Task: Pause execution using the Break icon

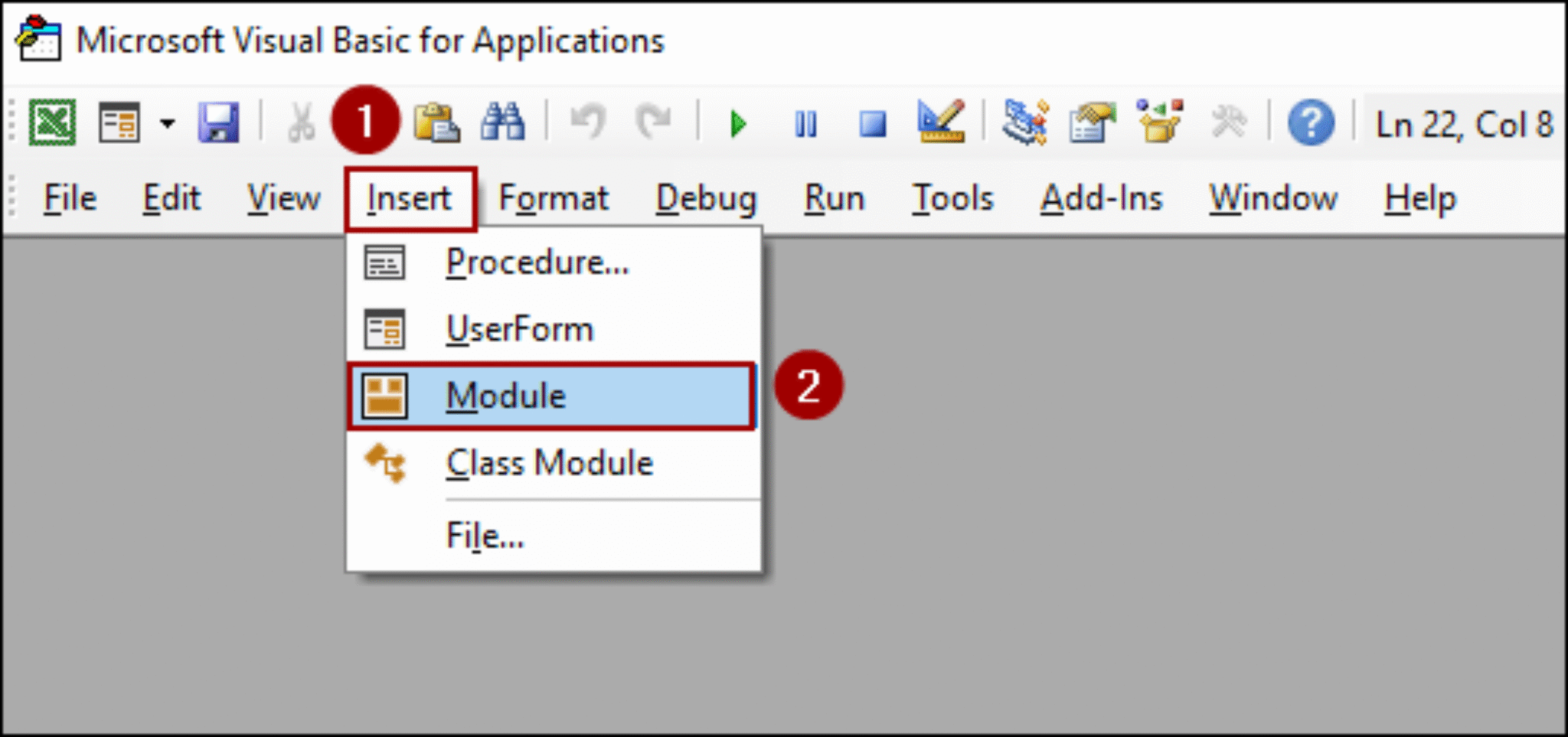Action: pyautogui.click(x=804, y=124)
